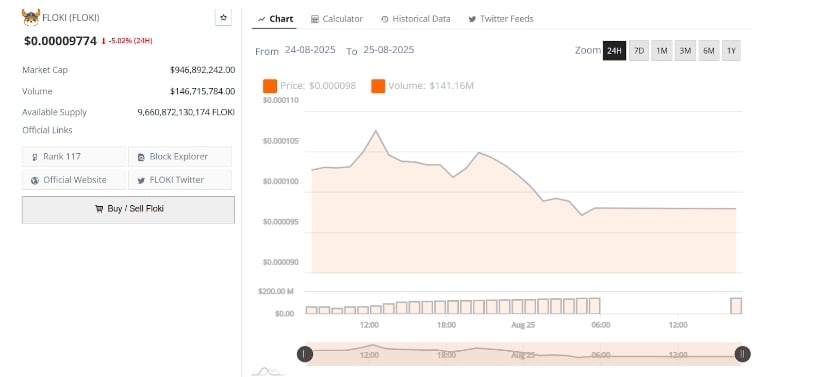Screen dimensions: 825x377
Task: Switch to the Twitter Feeds tab
Action: click(501, 18)
